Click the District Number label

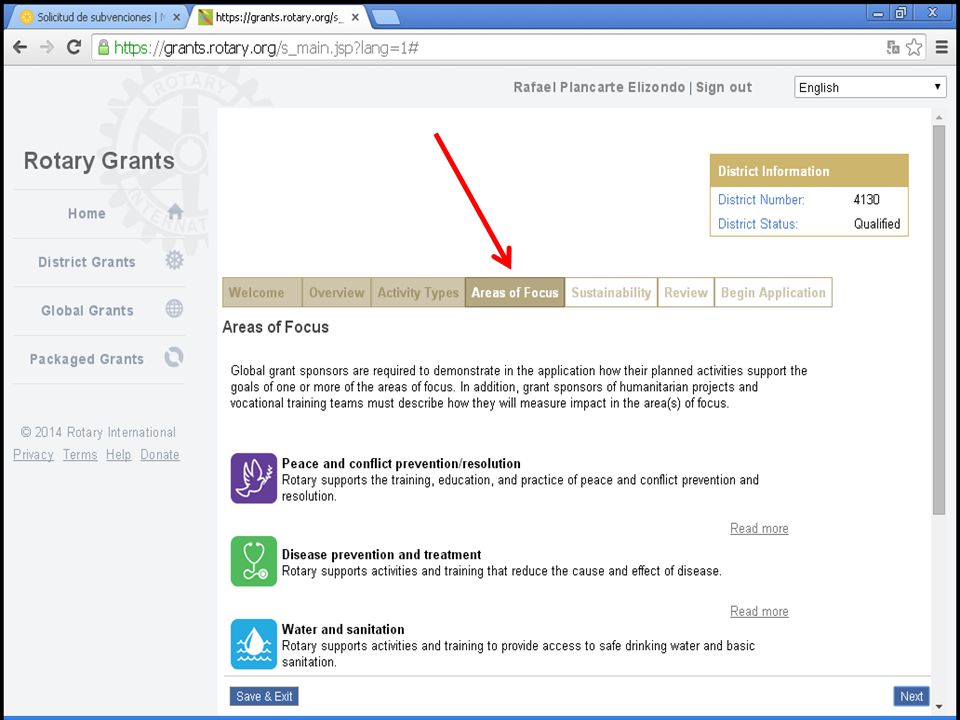coord(761,200)
